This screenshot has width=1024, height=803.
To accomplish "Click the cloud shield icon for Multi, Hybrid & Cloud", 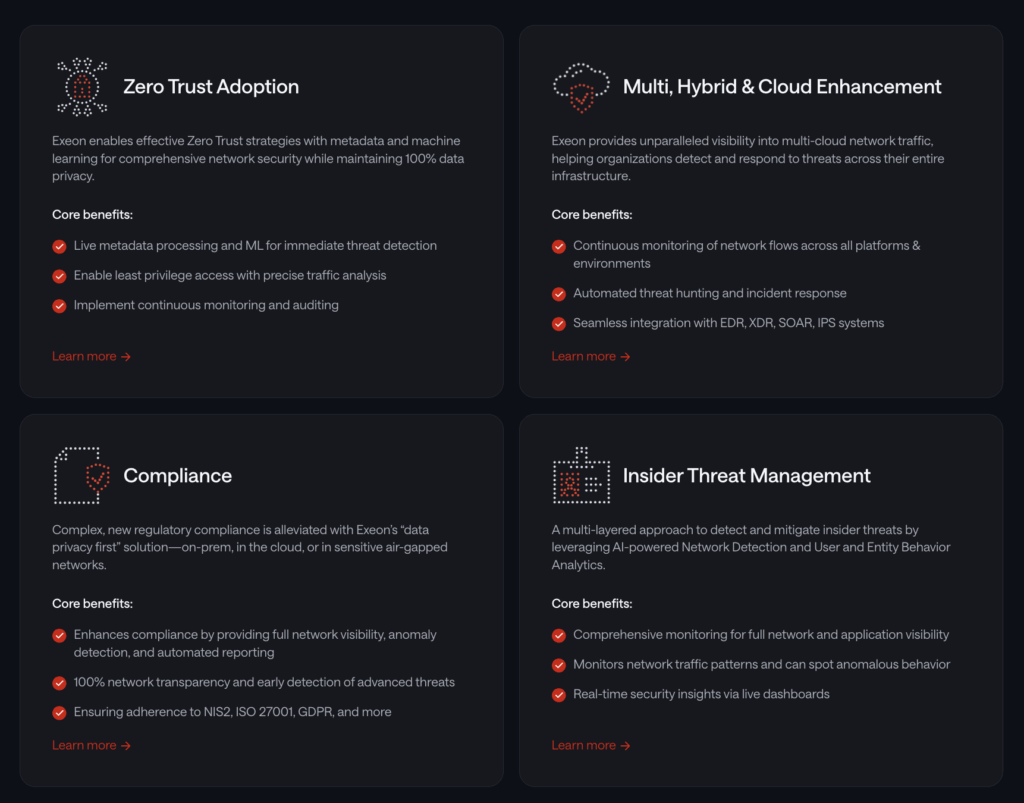I will [581, 87].
